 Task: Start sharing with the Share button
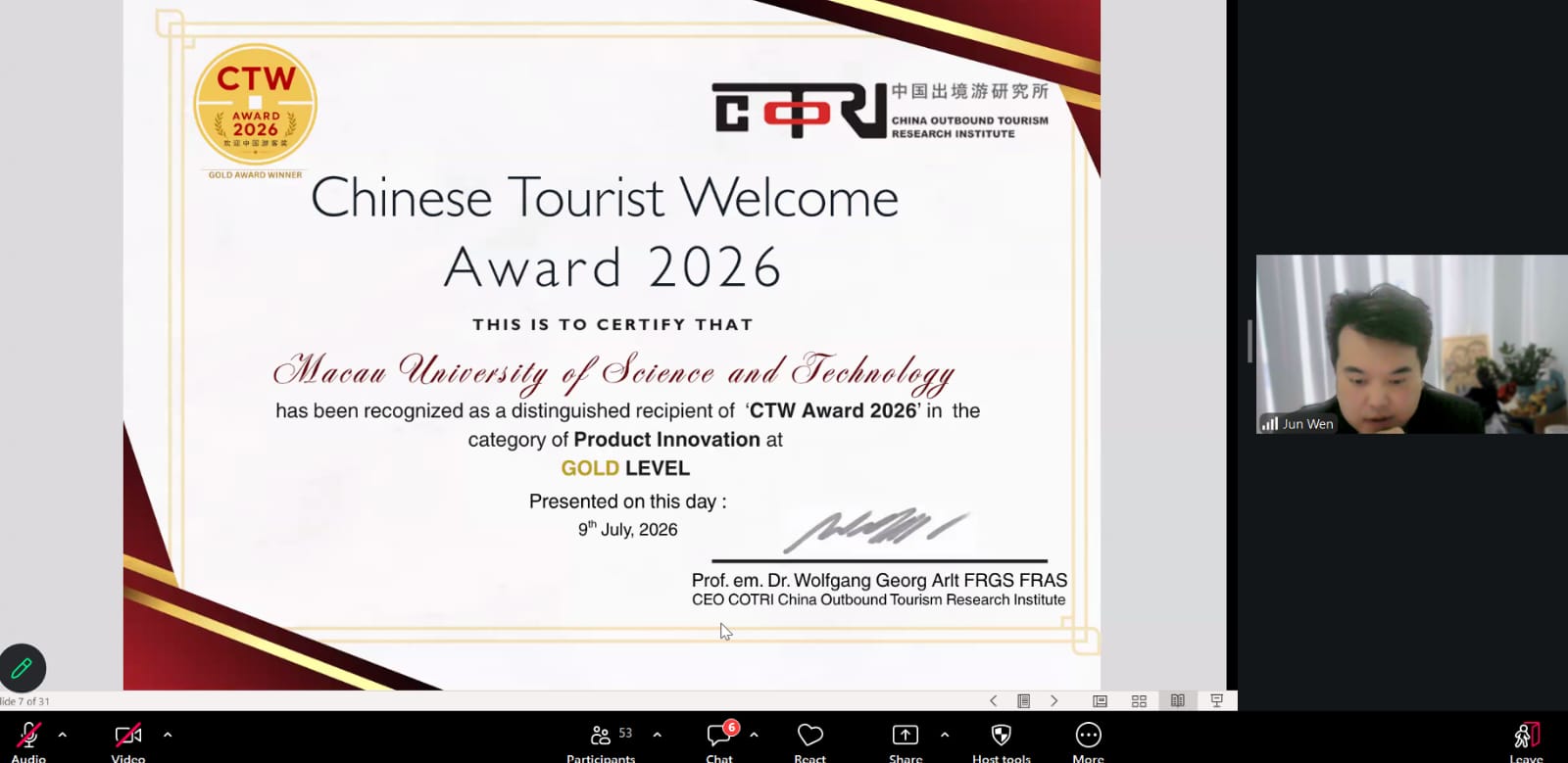click(x=906, y=741)
